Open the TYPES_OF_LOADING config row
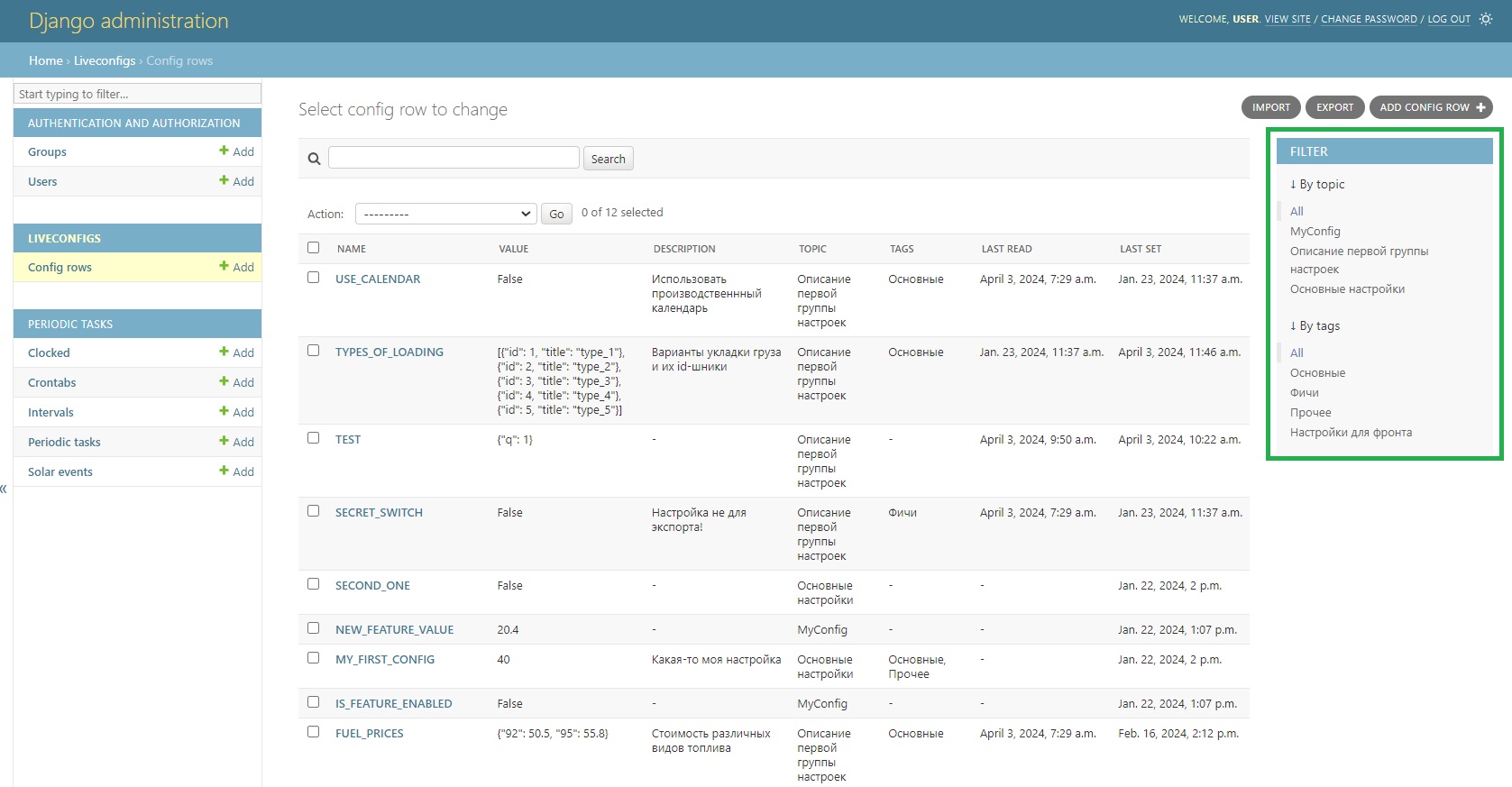This screenshot has height=787, width=1512. pos(389,352)
